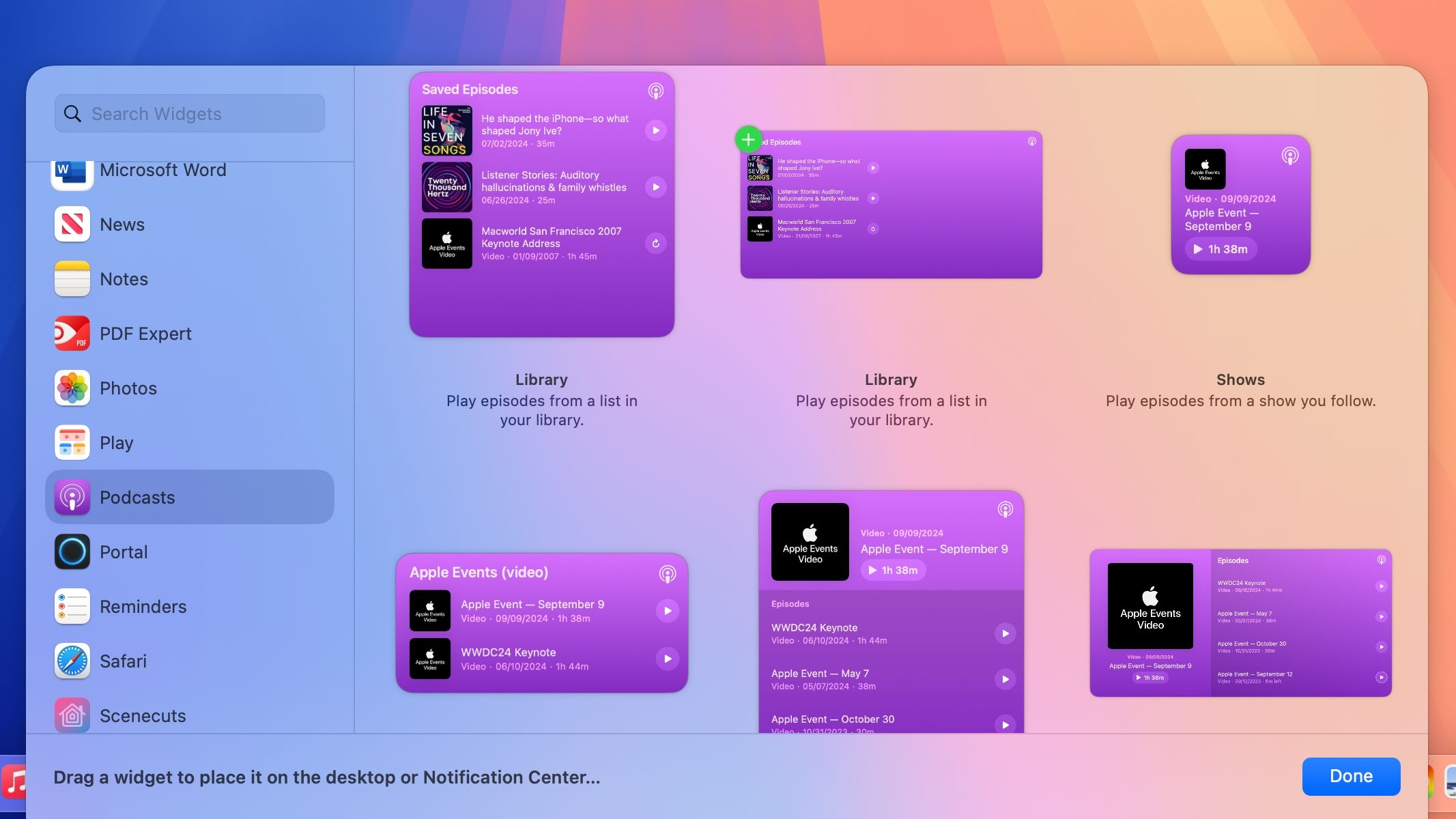The image size is (1456, 819).
Task: Select Microsoft Word in the widget sidebar
Action: click(163, 170)
